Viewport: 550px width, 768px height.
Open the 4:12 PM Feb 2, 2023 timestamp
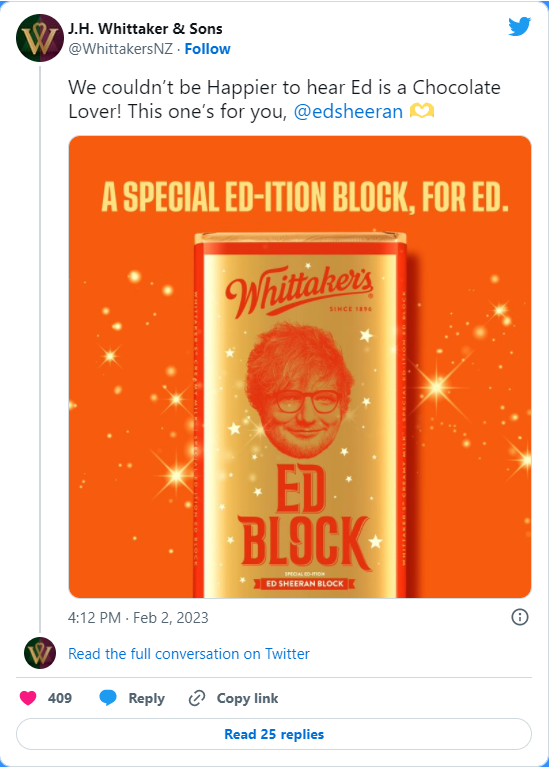coord(138,618)
